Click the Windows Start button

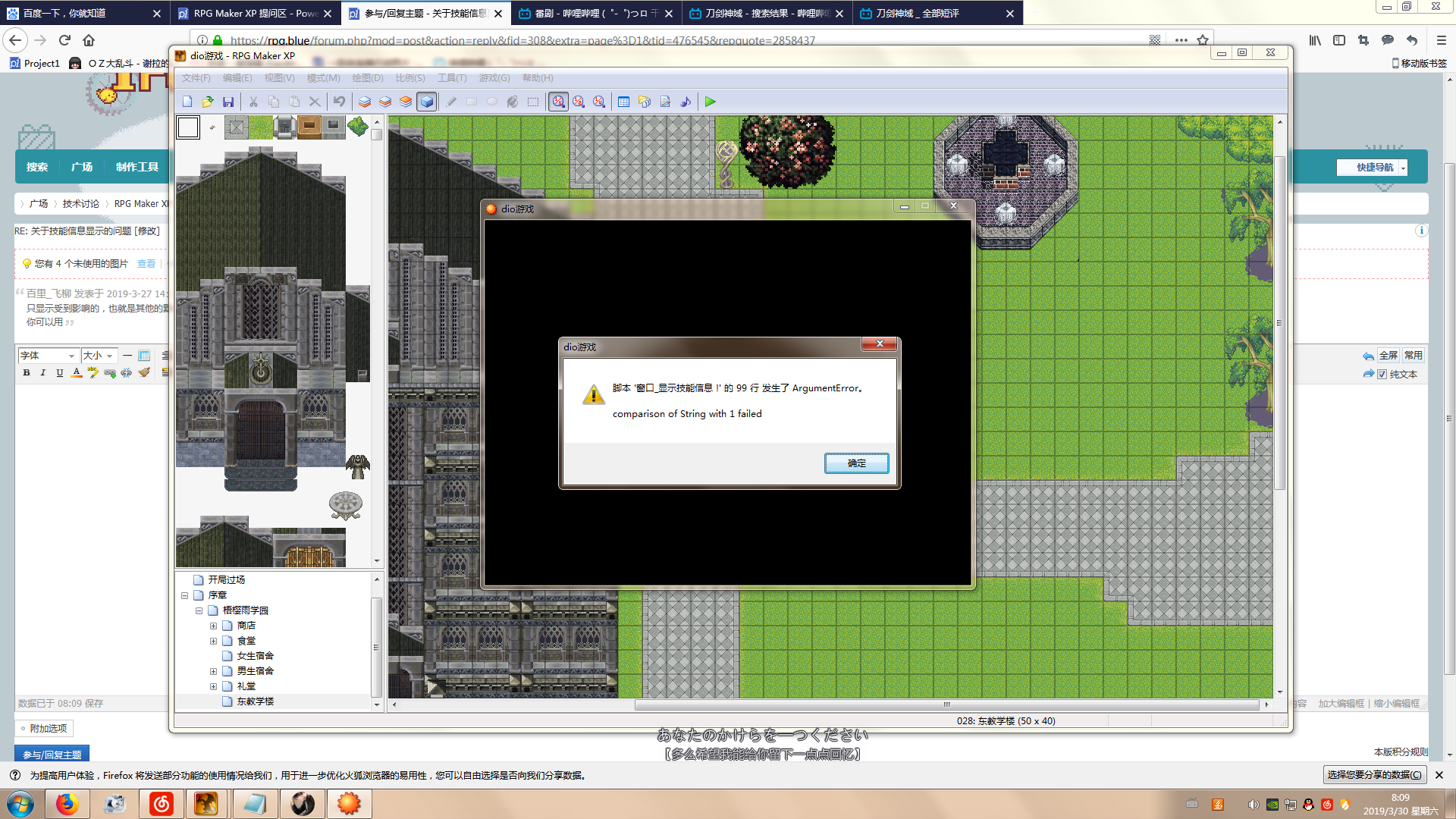[20, 804]
